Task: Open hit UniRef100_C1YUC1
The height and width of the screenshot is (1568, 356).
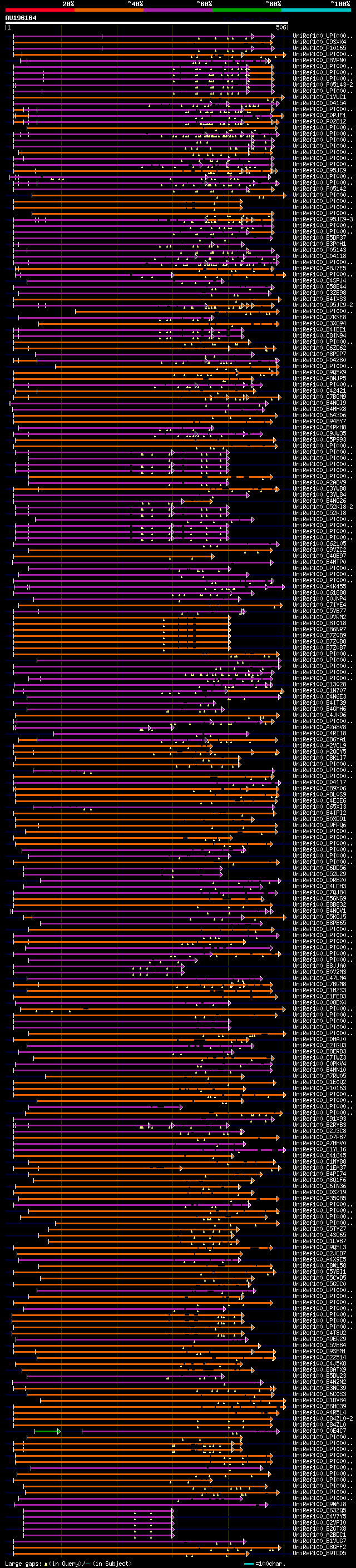Action: pyautogui.click(x=319, y=97)
